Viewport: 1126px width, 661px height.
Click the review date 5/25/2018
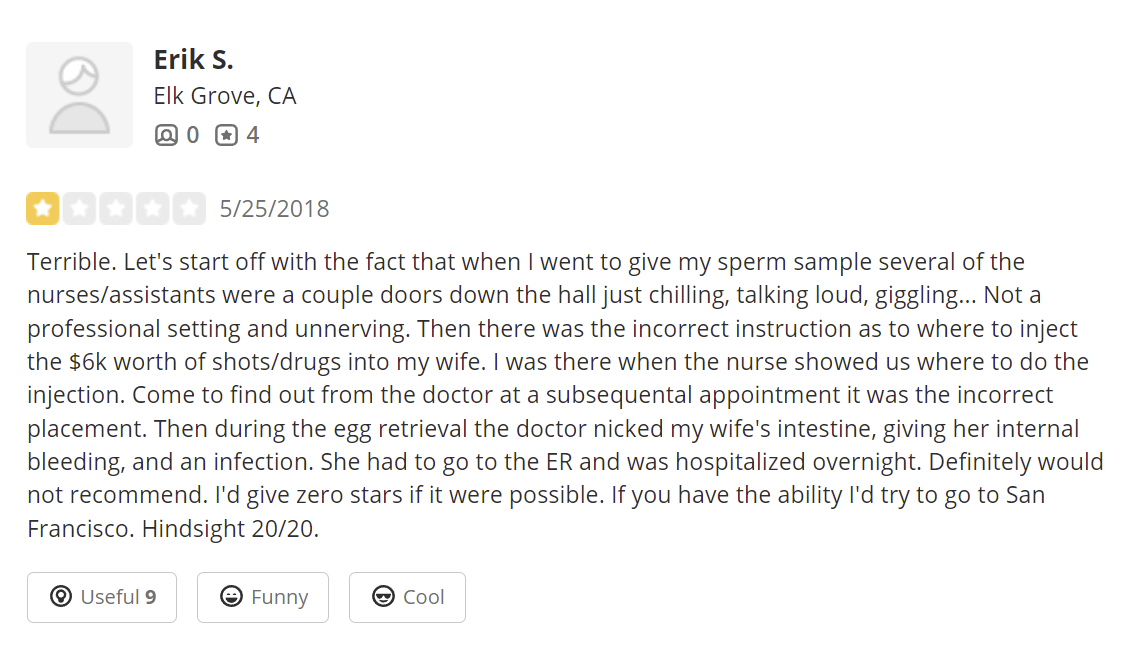click(274, 209)
